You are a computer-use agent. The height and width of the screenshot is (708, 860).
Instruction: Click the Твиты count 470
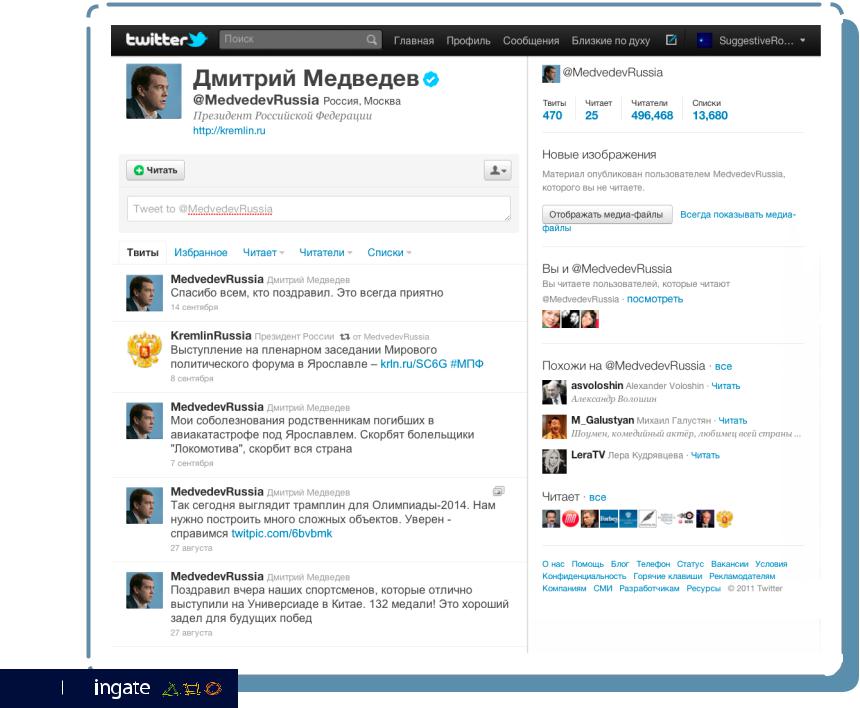tap(552, 115)
